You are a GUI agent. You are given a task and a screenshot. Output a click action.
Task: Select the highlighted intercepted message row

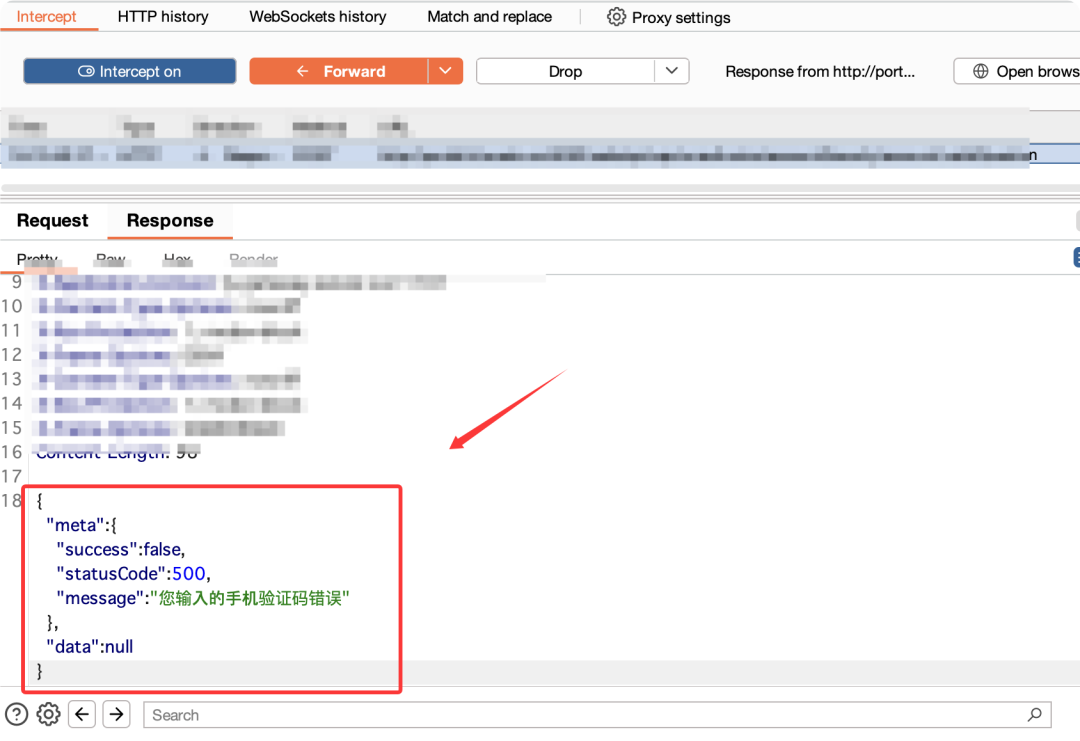pos(540,154)
